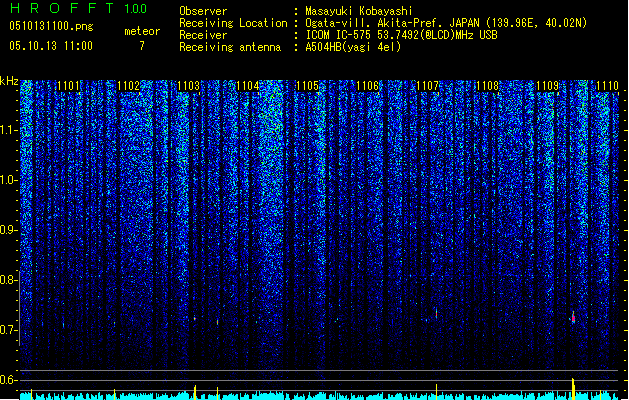Click the 1107 time marker
The width and height of the screenshot is (629, 400).
pos(428,86)
